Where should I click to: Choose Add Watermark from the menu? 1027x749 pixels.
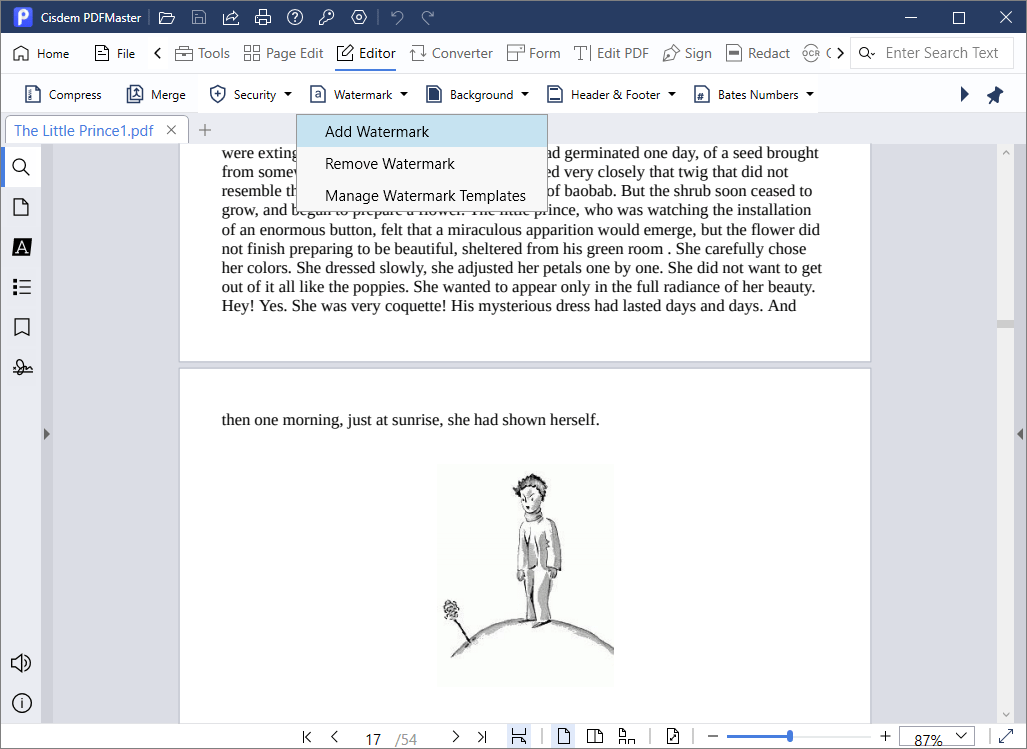coord(422,132)
